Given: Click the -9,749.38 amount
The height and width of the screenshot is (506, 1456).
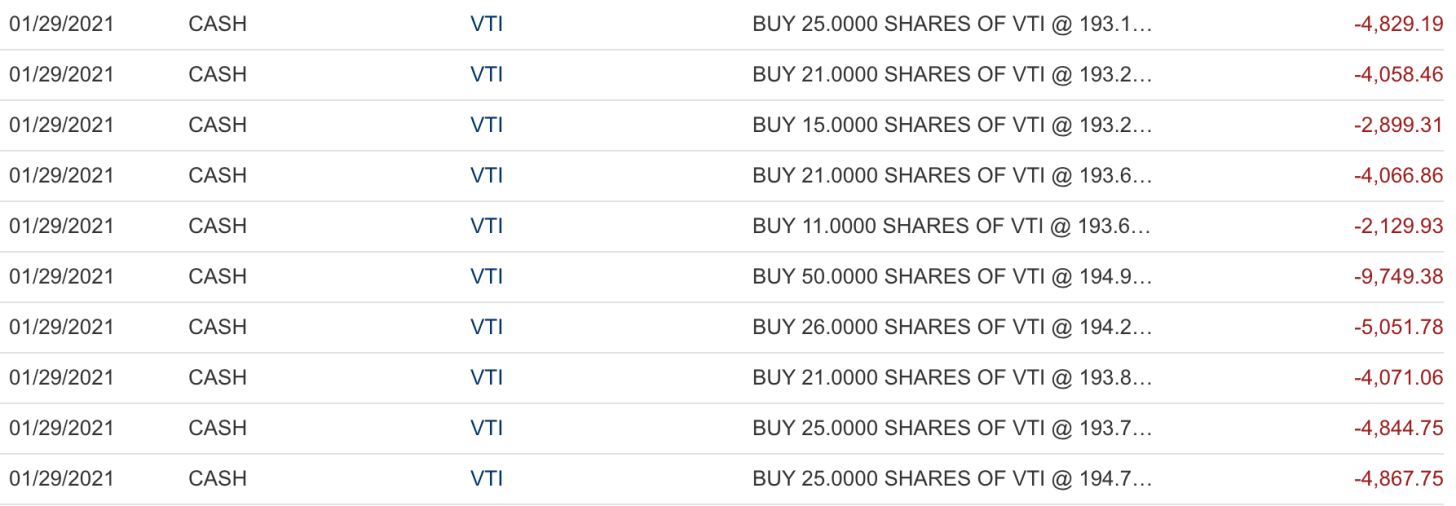Looking at the screenshot, I should (x=1398, y=276).
